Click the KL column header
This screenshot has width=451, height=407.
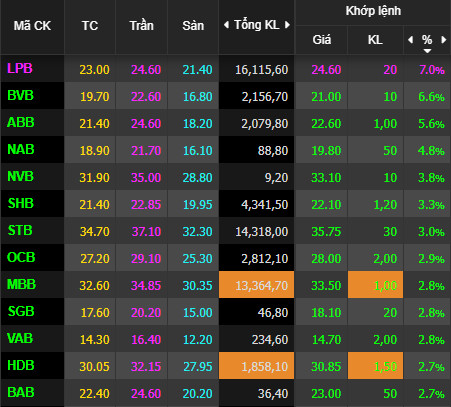pos(375,40)
